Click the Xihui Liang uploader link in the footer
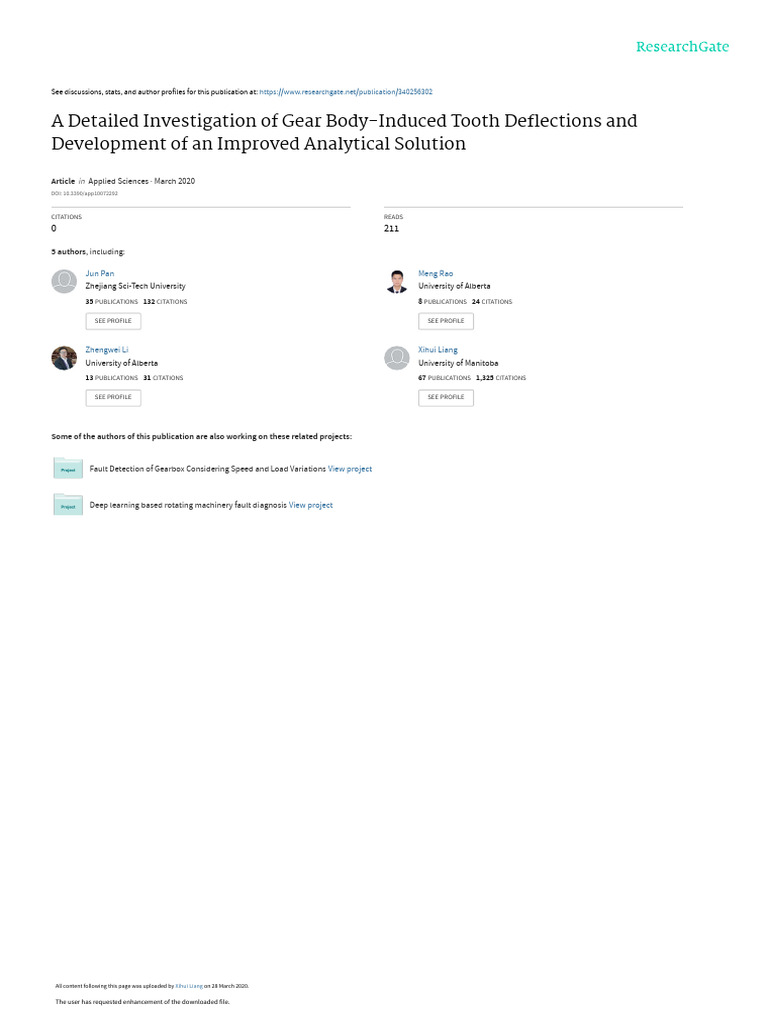Image resolution: width=768 pixels, height=1024 pixels. tap(190, 986)
